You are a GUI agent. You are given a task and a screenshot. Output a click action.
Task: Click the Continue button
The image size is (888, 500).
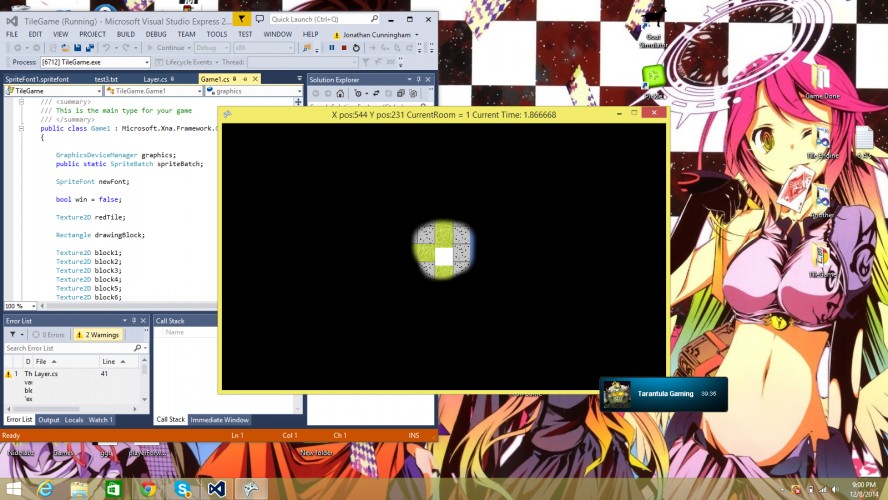pyautogui.click(x=169, y=48)
